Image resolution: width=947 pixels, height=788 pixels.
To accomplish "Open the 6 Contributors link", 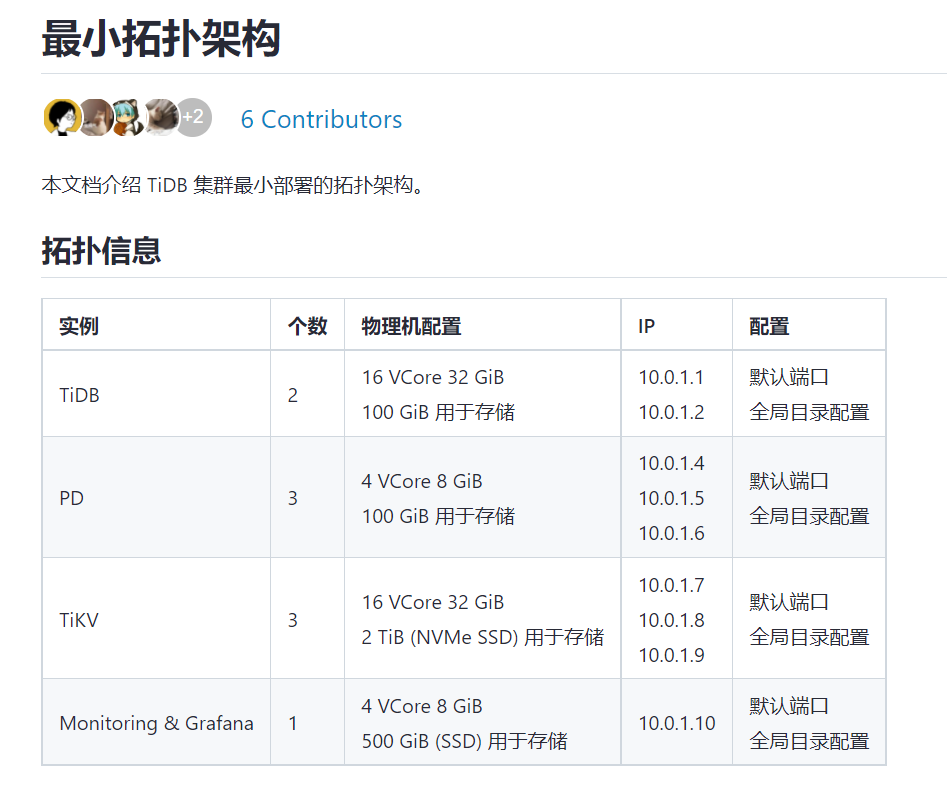I will (321, 120).
